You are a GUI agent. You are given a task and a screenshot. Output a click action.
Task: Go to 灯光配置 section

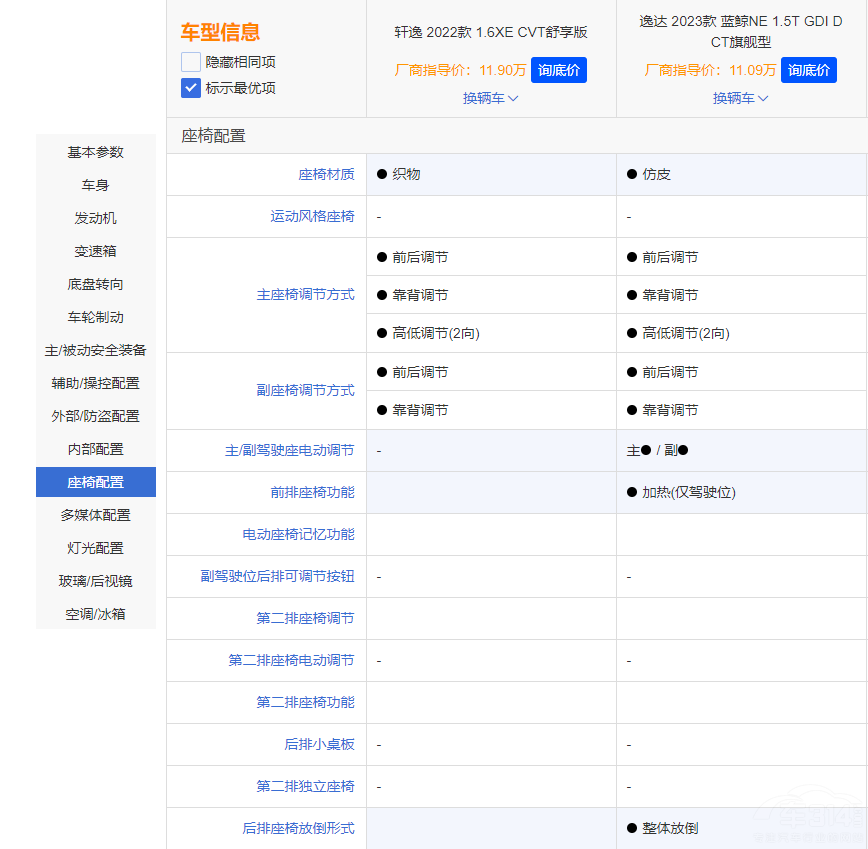96,548
